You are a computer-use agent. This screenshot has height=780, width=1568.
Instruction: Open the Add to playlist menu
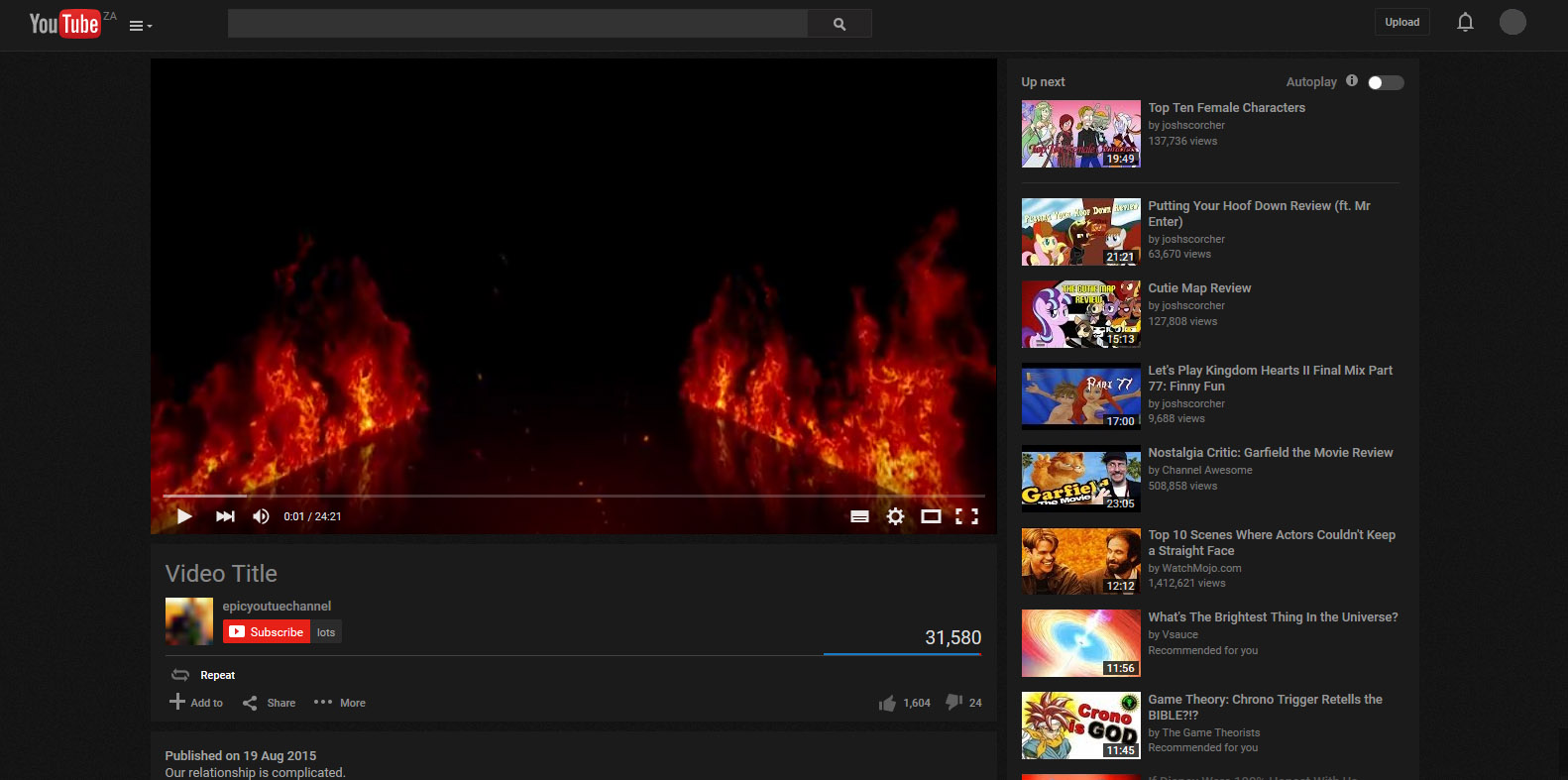pyautogui.click(x=196, y=703)
